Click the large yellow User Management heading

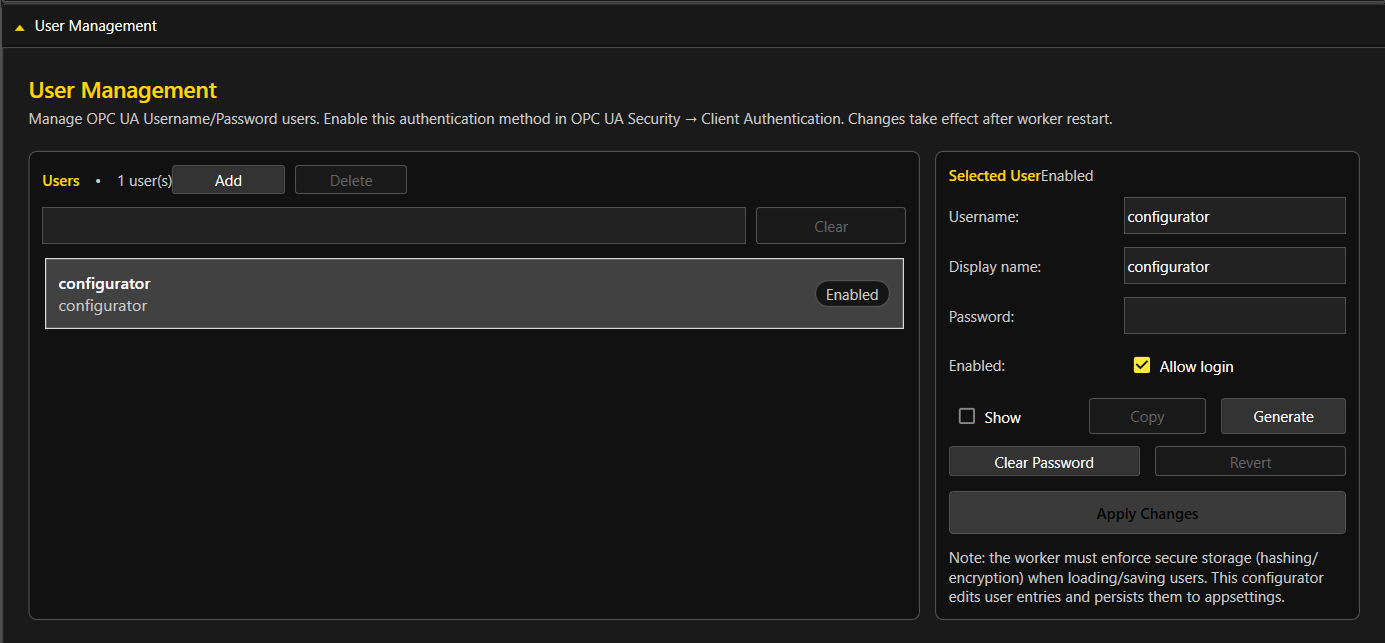[x=123, y=90]
